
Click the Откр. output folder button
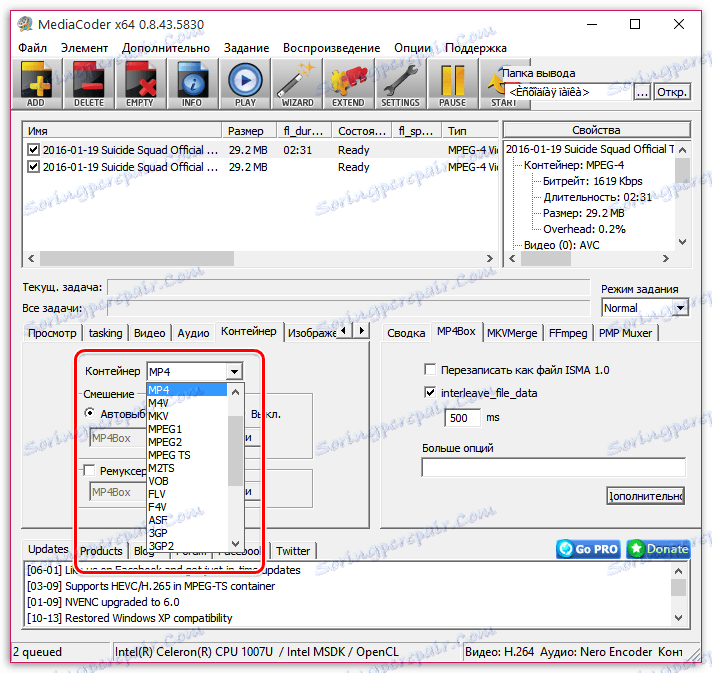tap(672, 92)
